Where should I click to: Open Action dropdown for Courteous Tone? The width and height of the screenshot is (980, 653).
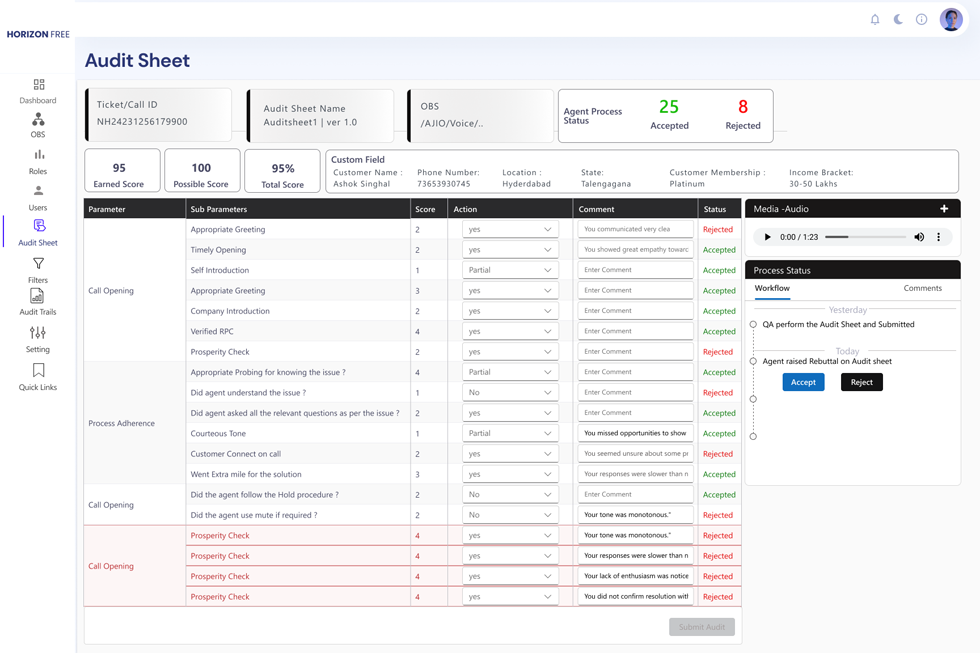tap(510, 434)
